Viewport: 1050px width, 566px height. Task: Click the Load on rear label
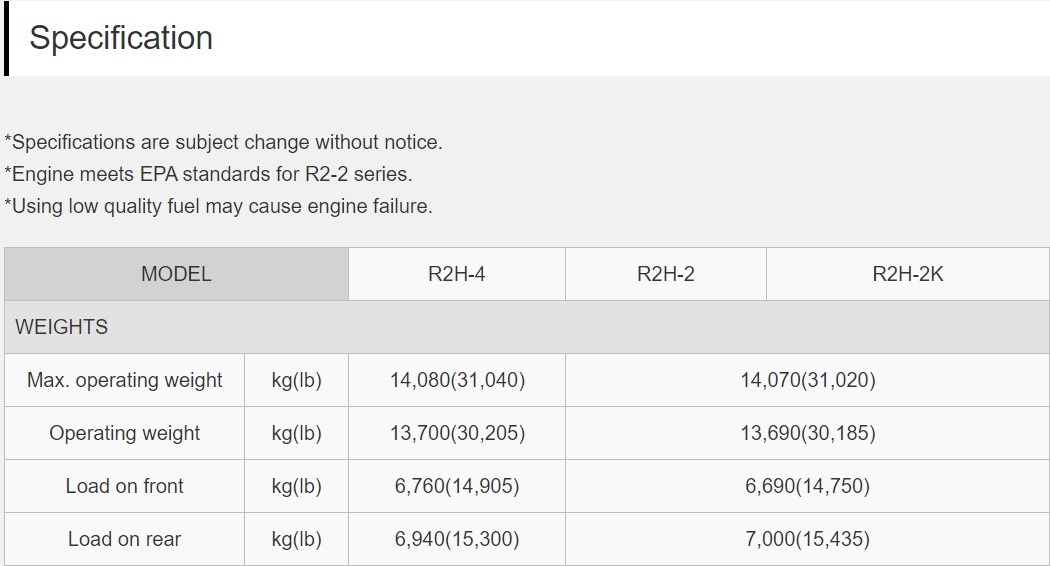coord(125,539)
